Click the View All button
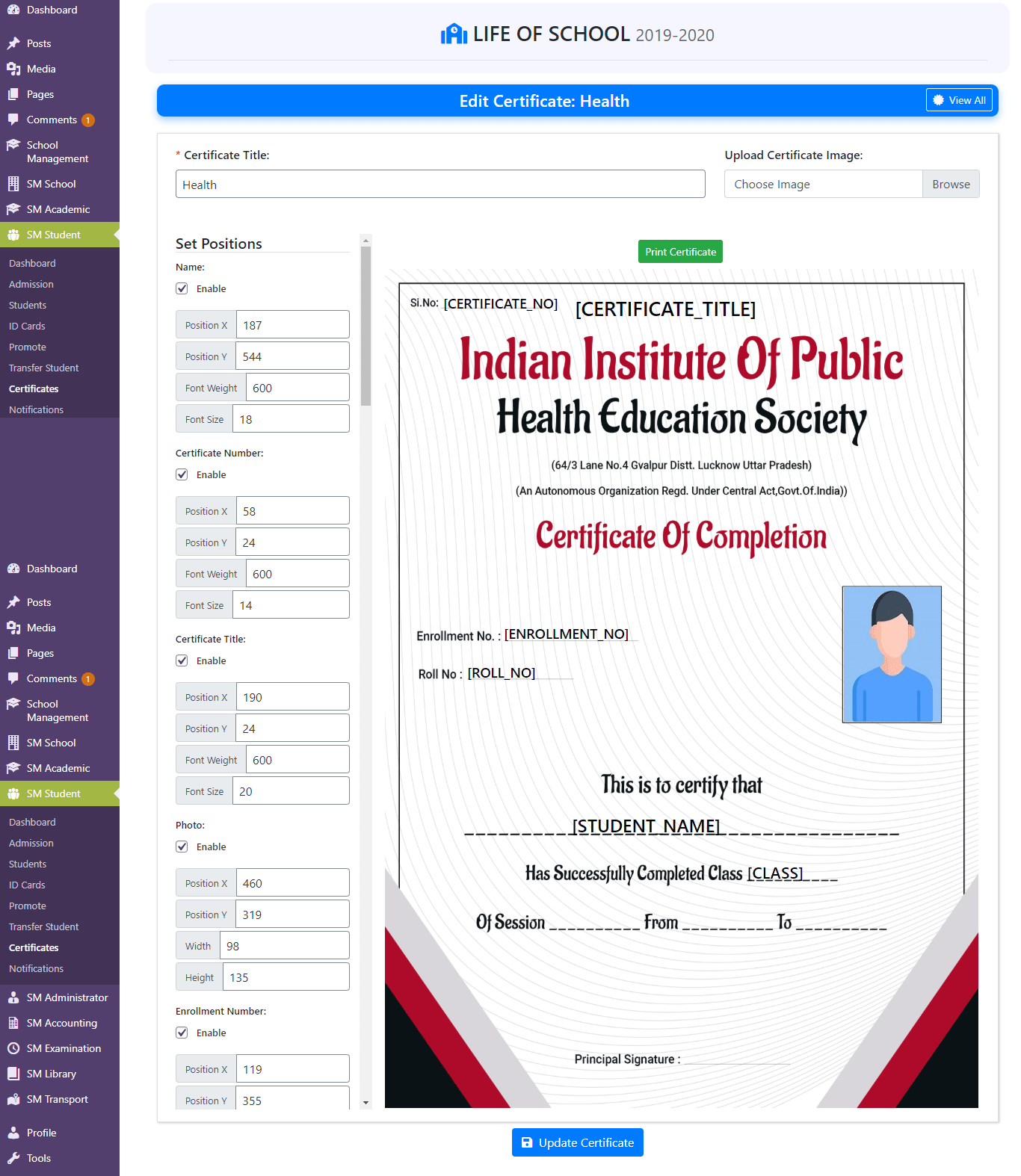 pos(959,100)
